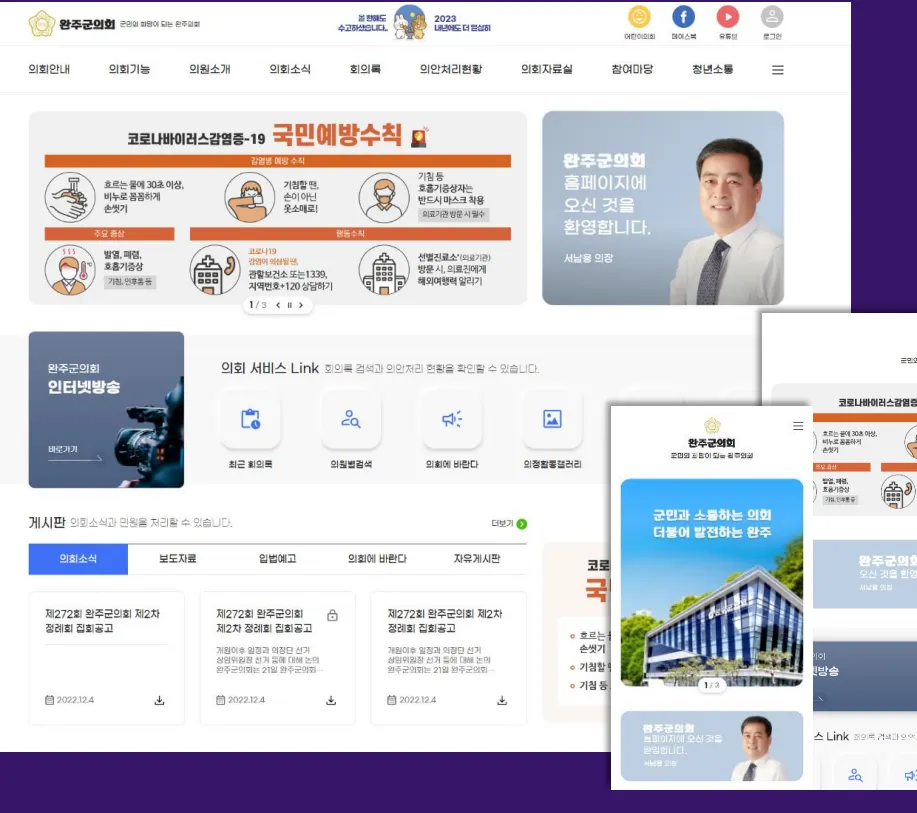This screenshot has height=813, width=917.
Task: Click 의회 서비스 Link heading
Action: click(270, 368)
